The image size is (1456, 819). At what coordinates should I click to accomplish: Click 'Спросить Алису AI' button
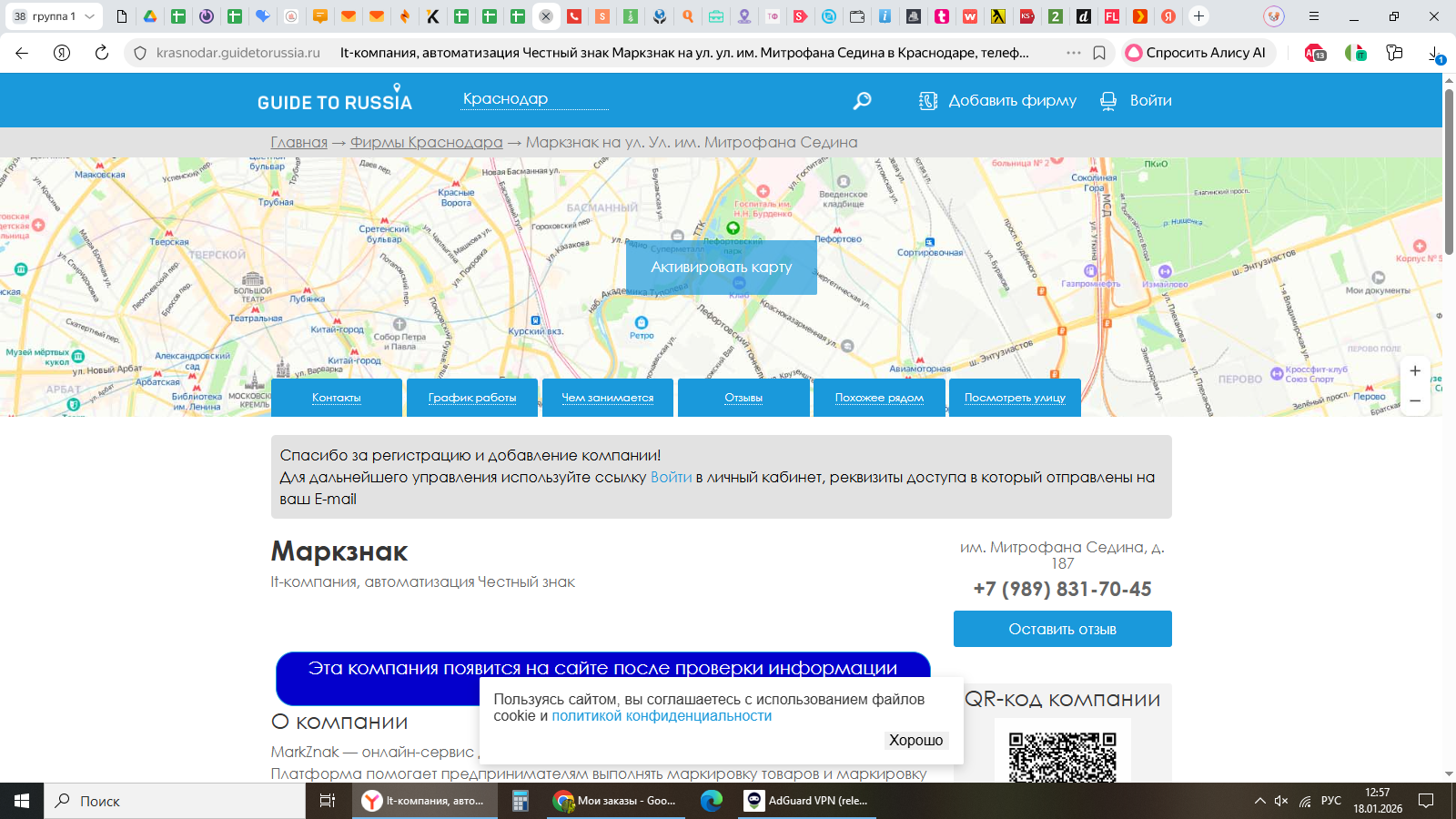[x=1197, y=53]
